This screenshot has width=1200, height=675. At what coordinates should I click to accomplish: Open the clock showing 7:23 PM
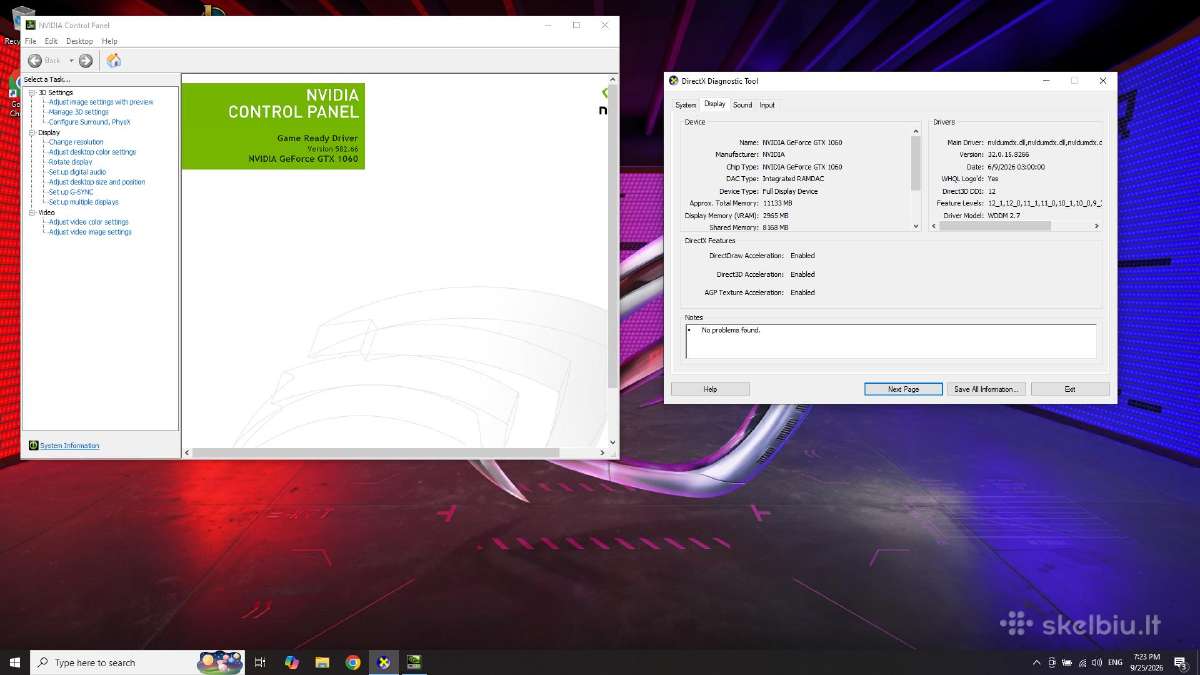click(1147, 663)
